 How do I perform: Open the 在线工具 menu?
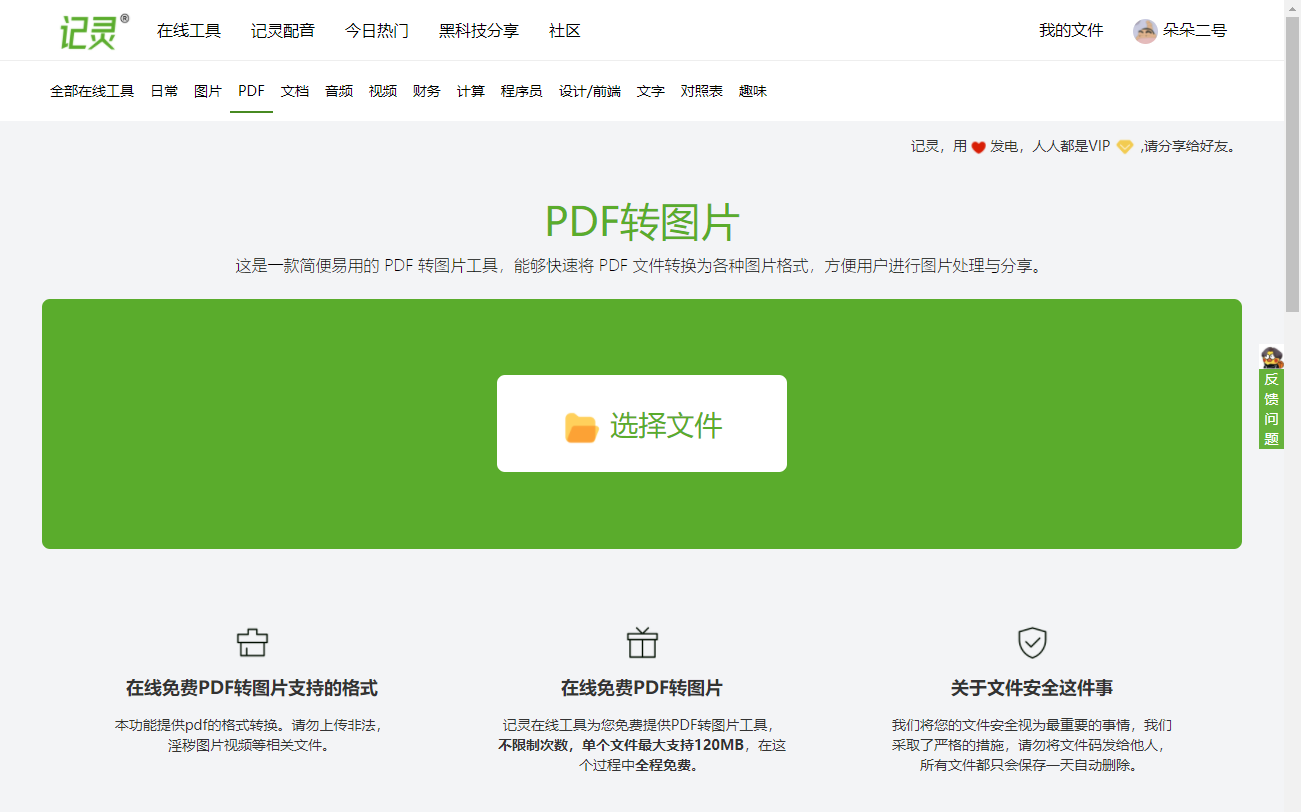click(189, 31)
